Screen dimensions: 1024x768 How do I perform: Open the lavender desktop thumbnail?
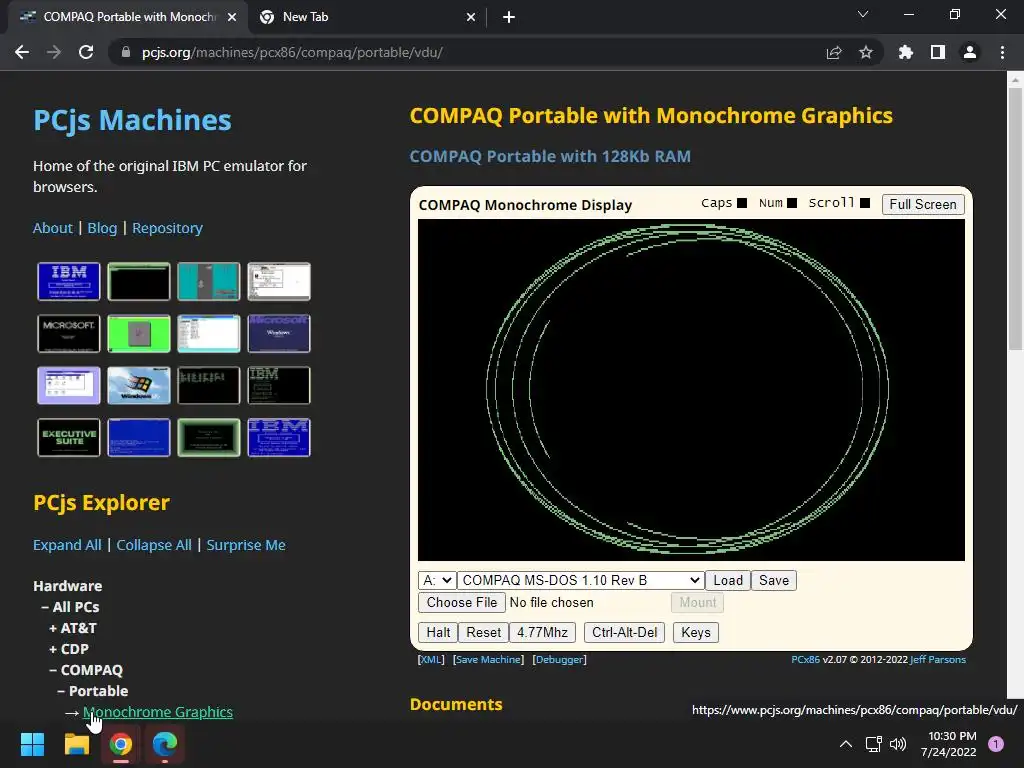(x=69, y=385)
